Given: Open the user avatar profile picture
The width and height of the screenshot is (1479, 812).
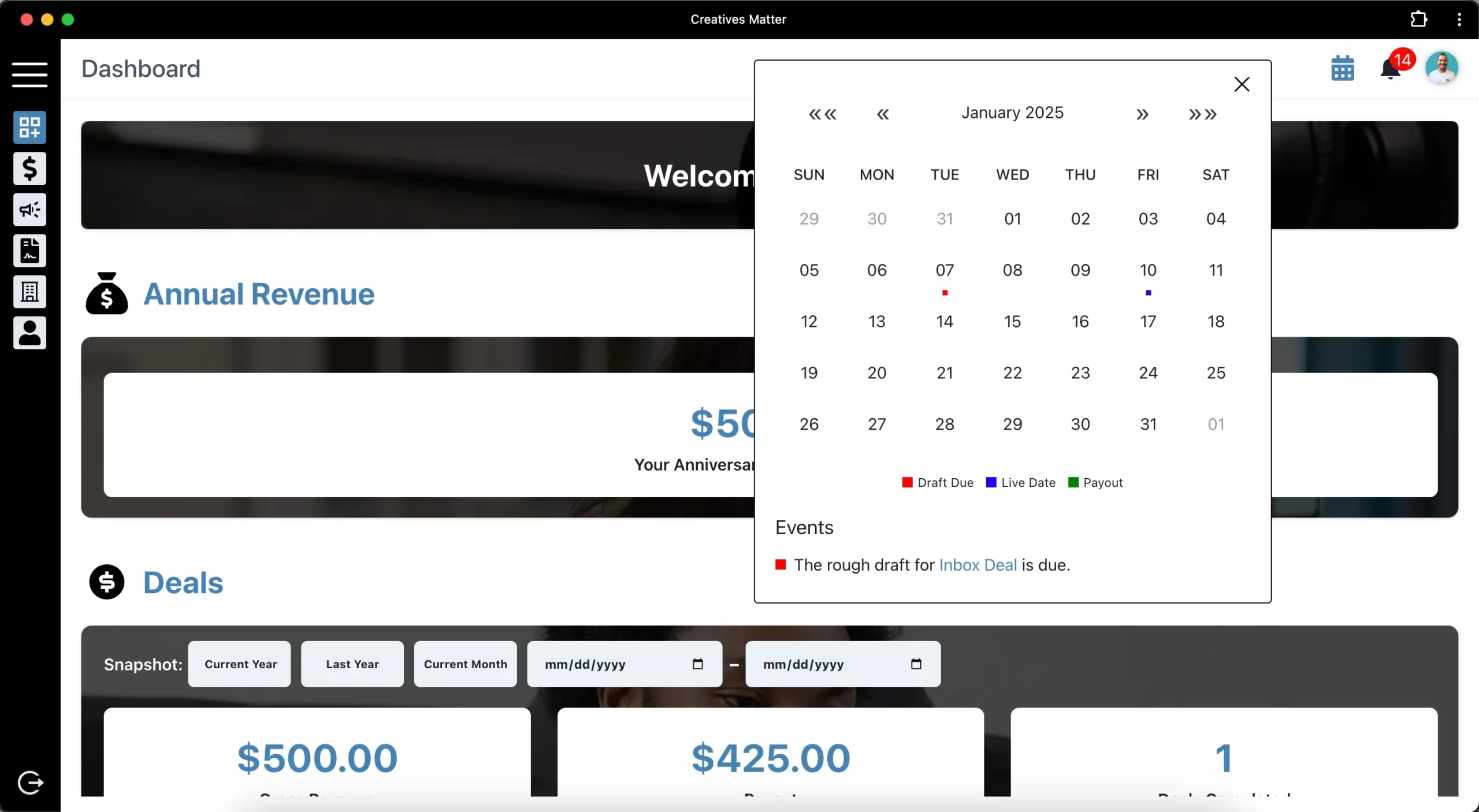Looking at the screenshot, I should pyautogui.click(x=1441, y=68).
